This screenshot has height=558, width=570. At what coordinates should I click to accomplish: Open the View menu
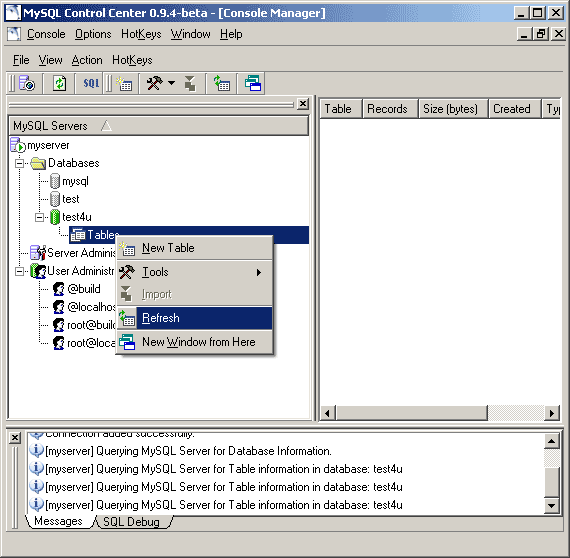tap(51, 60)
